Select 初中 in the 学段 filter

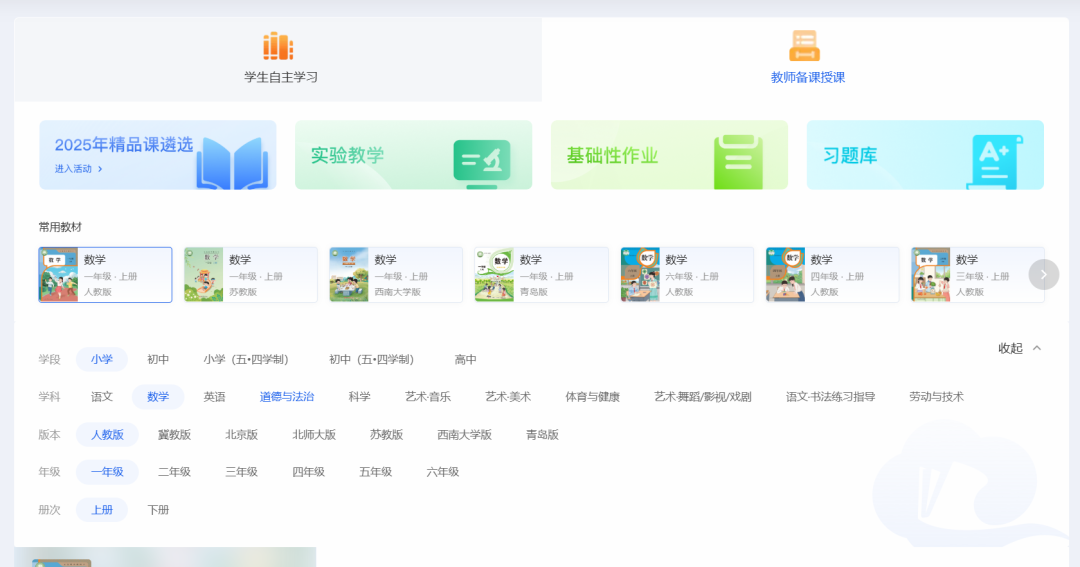[158, 360]
